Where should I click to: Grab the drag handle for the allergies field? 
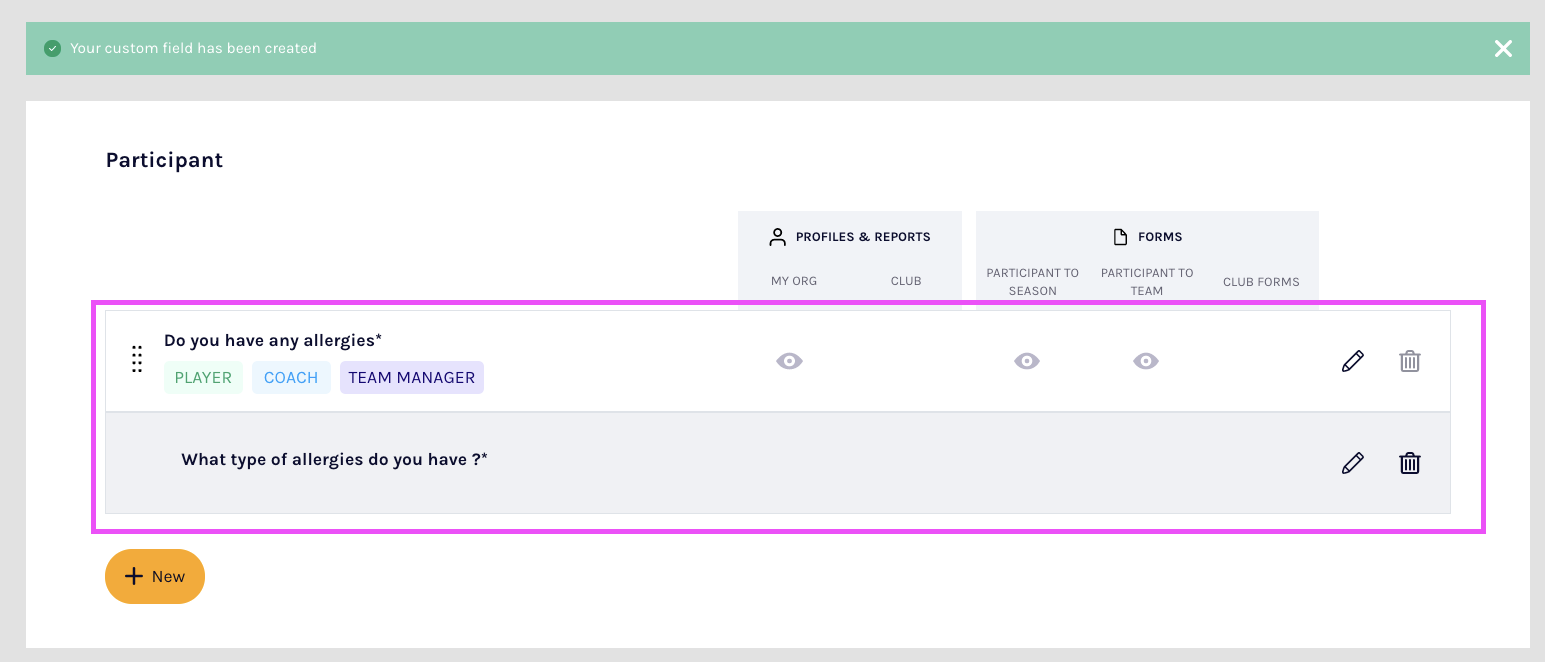click(137, 360)
